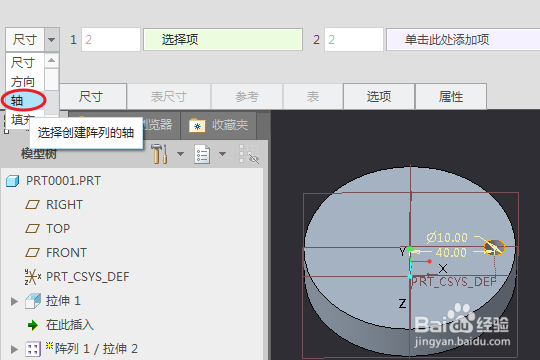The height and width of the screenshot is (360, 540).
Task: Activate the 单击此处添加项 collector
Action: point(463,40)
